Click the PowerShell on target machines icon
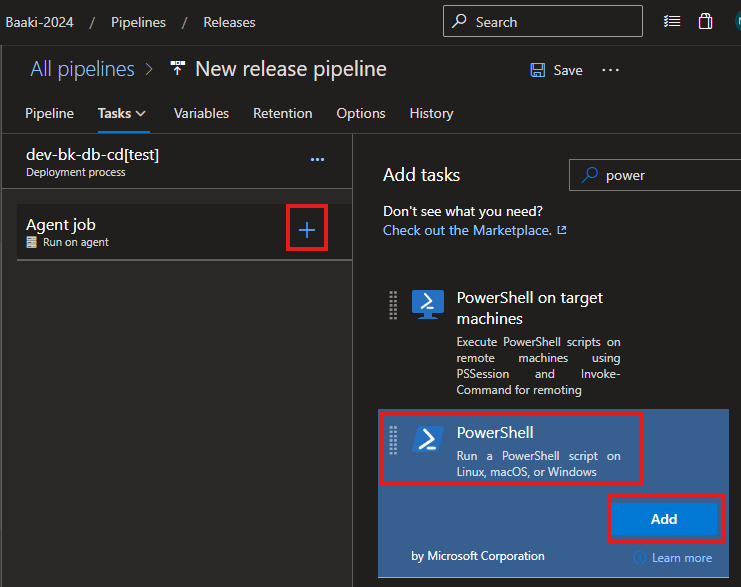The image size is (741, 587). click(x=428, y=304)
